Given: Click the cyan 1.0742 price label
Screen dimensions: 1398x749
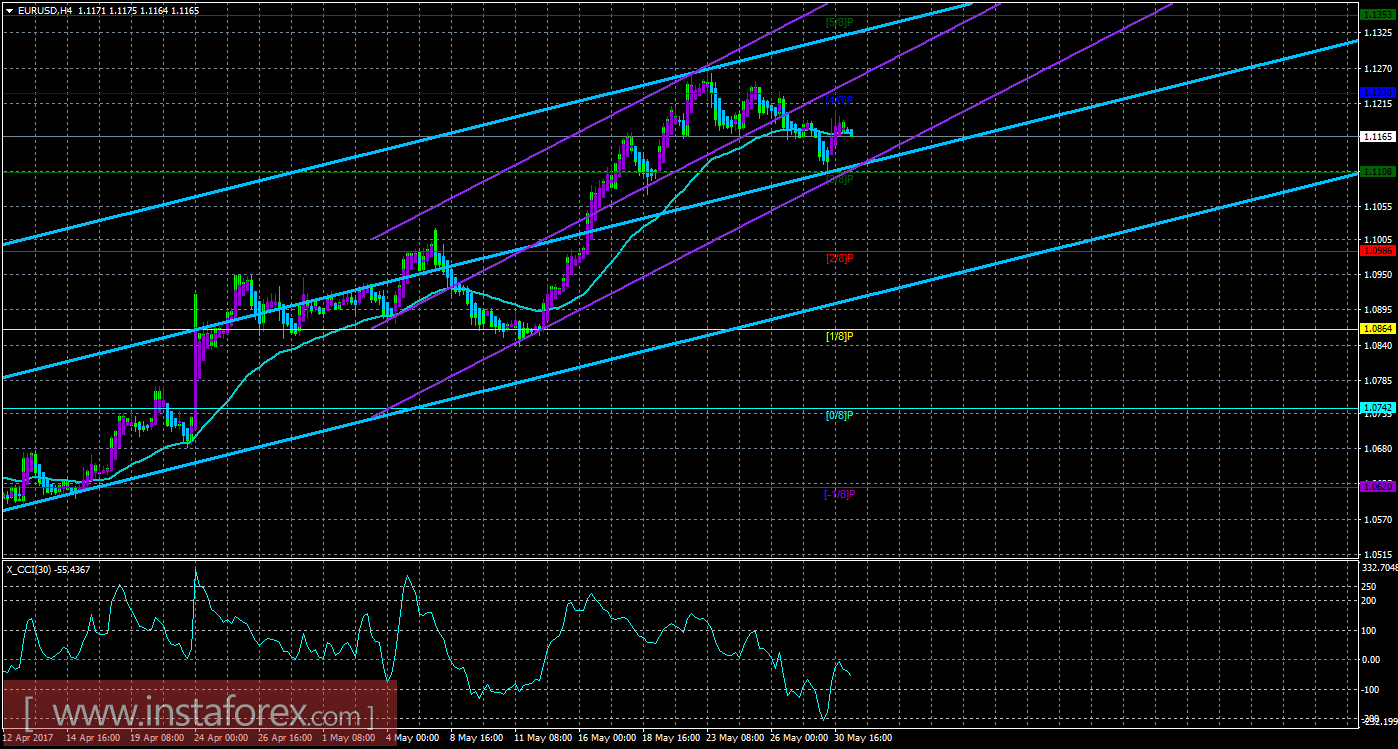Looking at the screenshot, I should (x=1377, y=408).
